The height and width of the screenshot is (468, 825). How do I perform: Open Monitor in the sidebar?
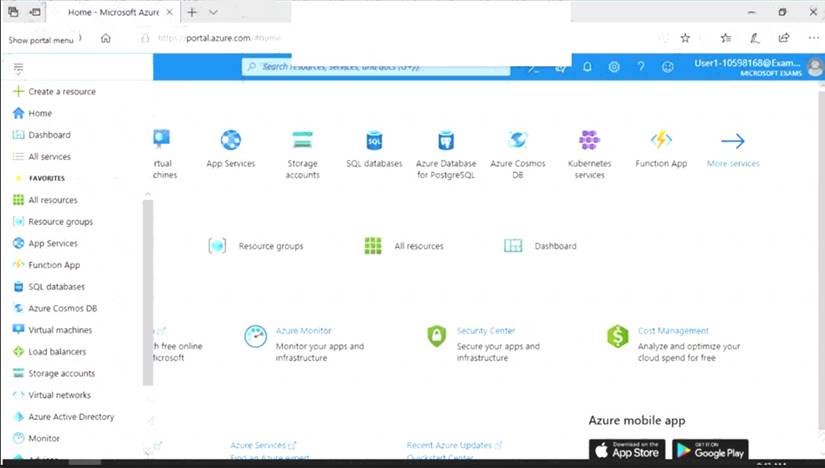point(36,438)
